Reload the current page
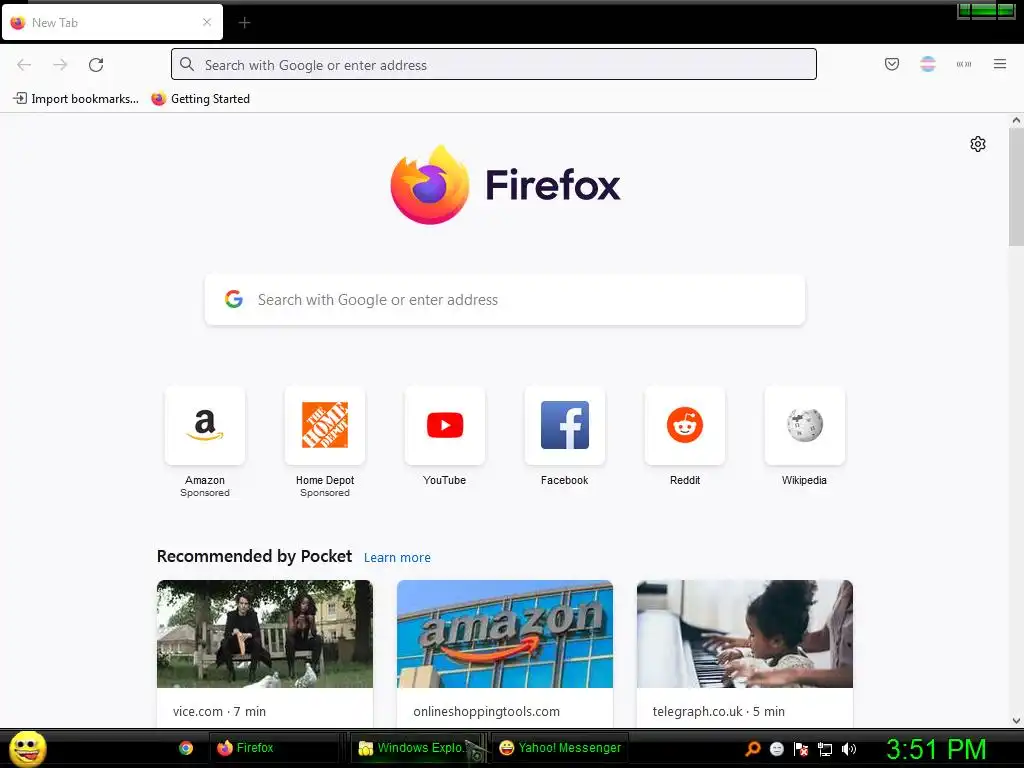Image resolution: width=1024 pixels, height=768 pixels. click(96, 65)
